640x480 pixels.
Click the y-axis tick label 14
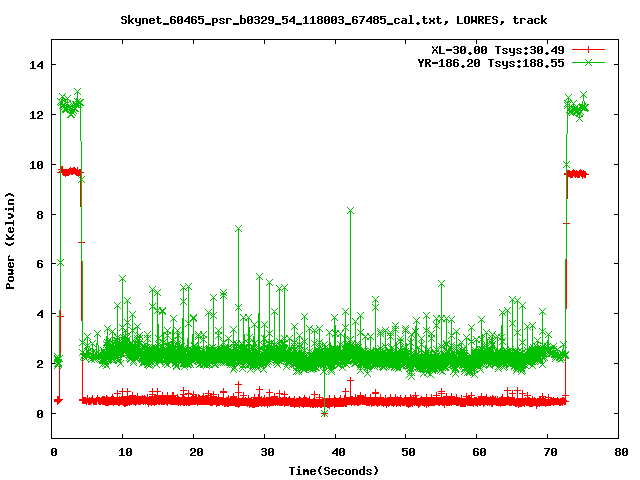pyautogui.click(x=36, y=65)
